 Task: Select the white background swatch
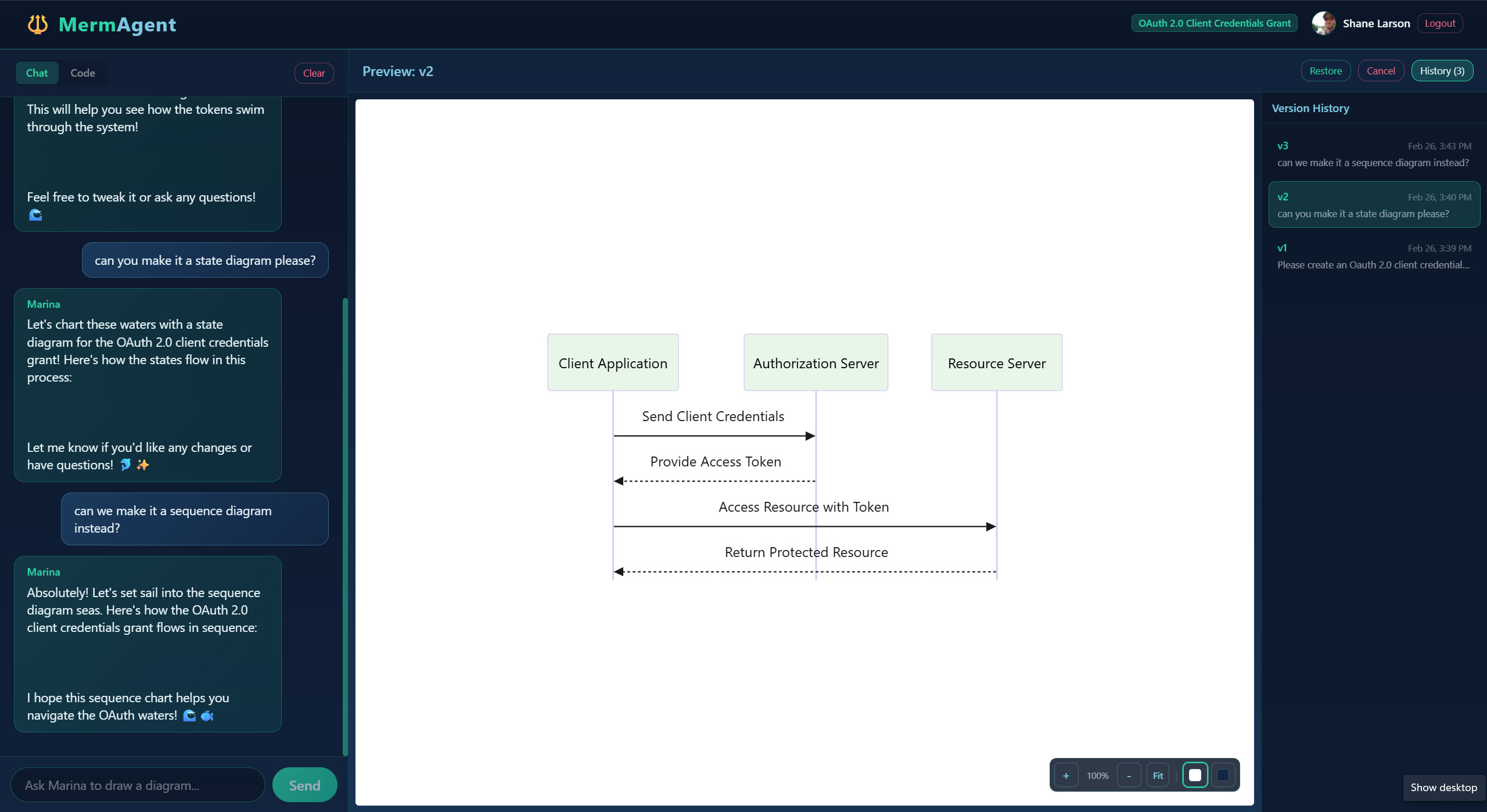coord(1195,774)
